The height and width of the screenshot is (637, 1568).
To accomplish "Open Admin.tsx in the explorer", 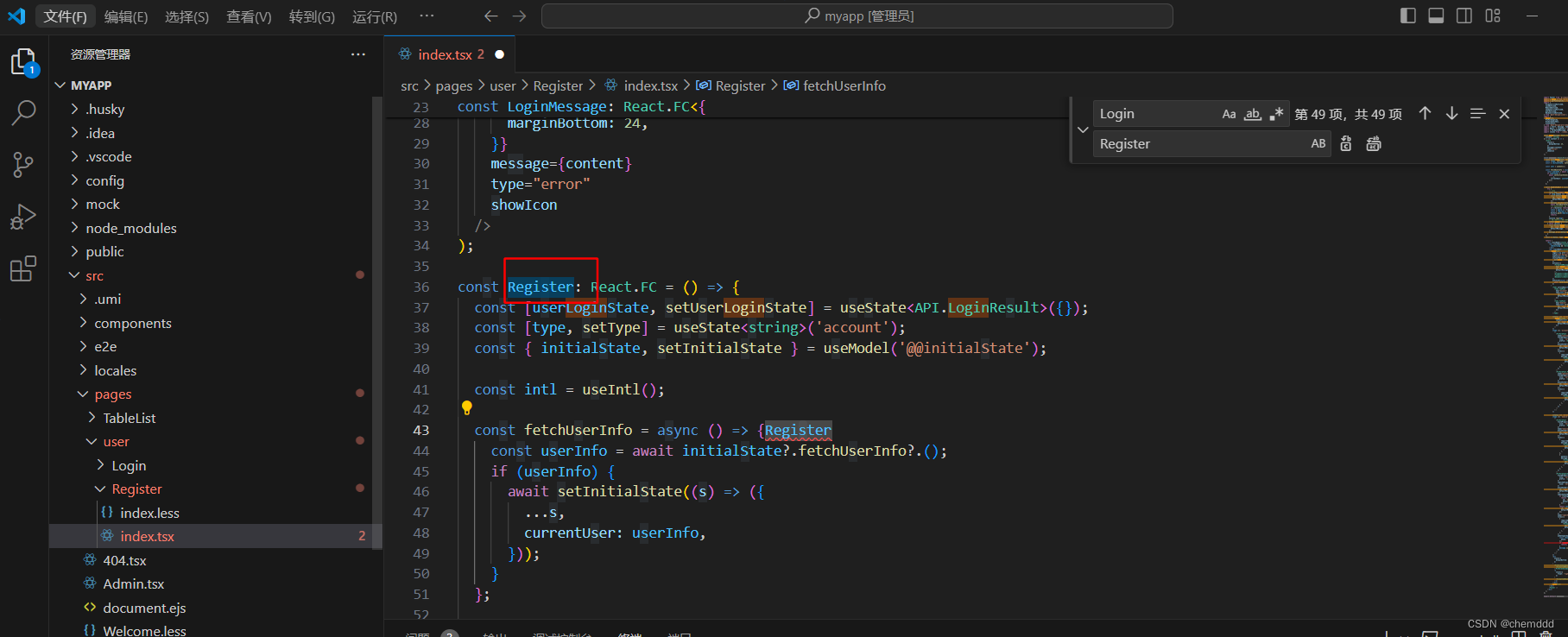I will tap(216, 583).
